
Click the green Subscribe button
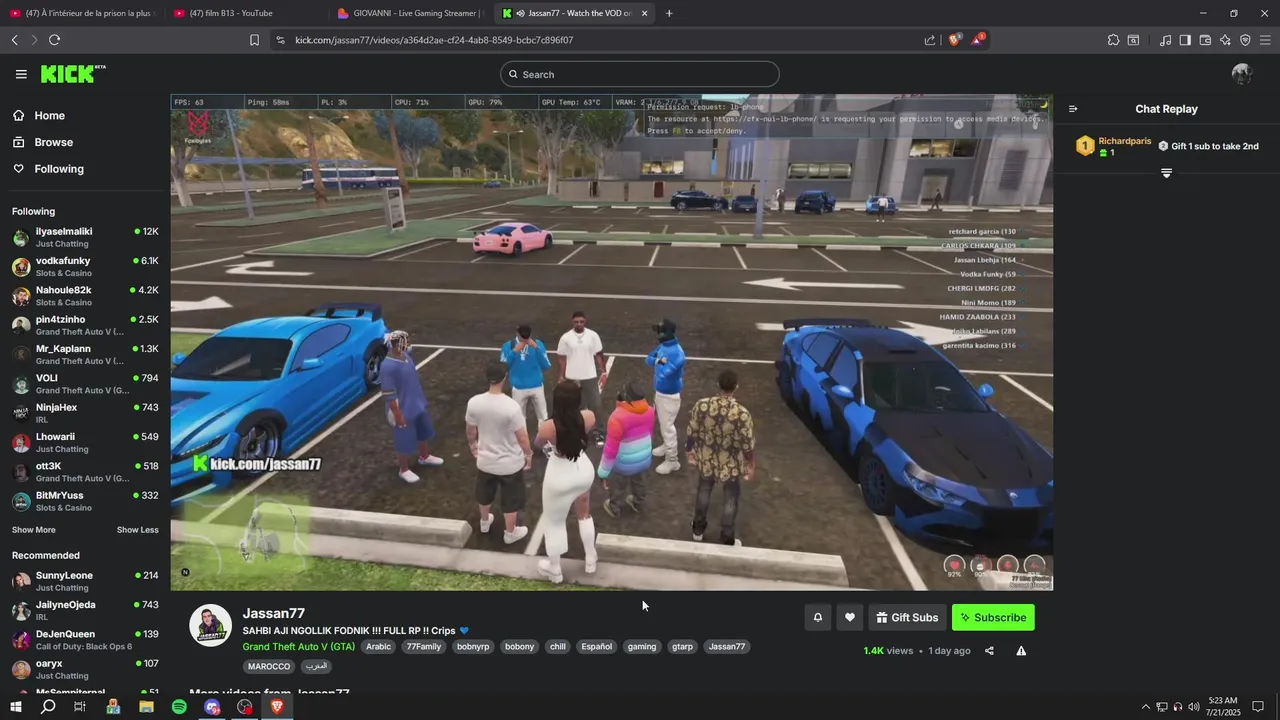(x=993, y=617)
